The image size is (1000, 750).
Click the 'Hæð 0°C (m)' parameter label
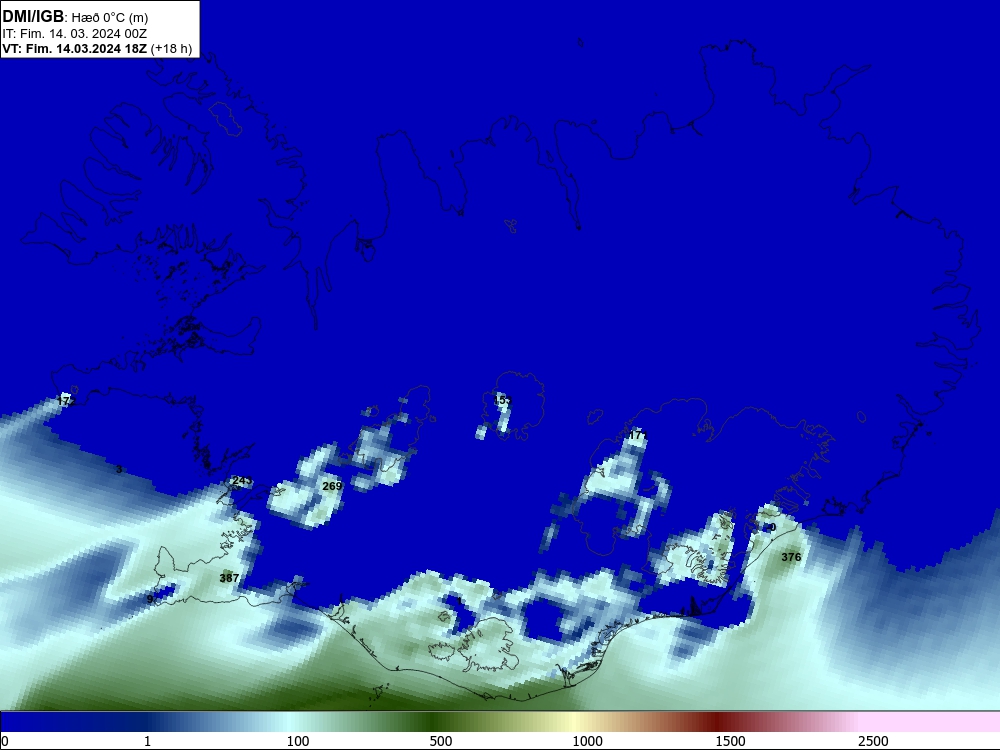click(x=110, y=18)
